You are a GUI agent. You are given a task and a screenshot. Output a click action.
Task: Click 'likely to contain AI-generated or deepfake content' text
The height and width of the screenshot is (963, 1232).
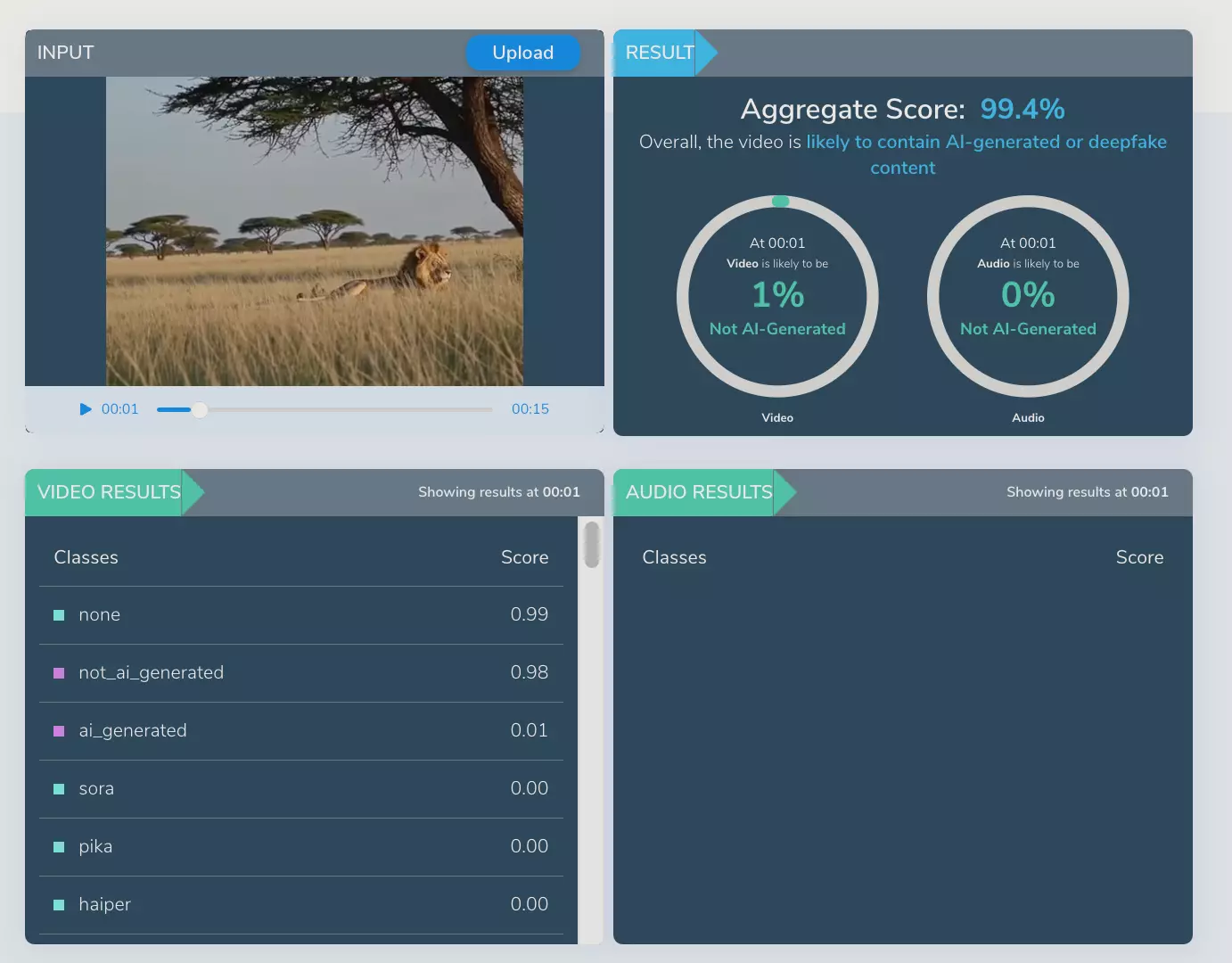986,154
